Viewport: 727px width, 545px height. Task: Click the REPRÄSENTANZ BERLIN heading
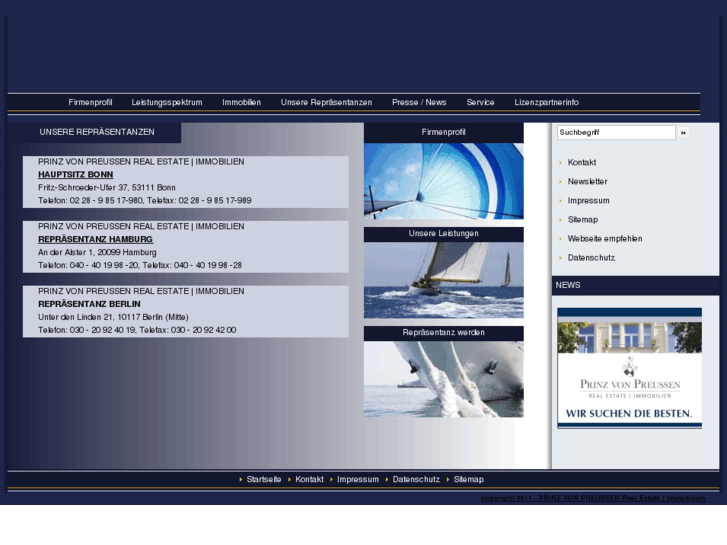pyautogui.click(x=89, y=304)
